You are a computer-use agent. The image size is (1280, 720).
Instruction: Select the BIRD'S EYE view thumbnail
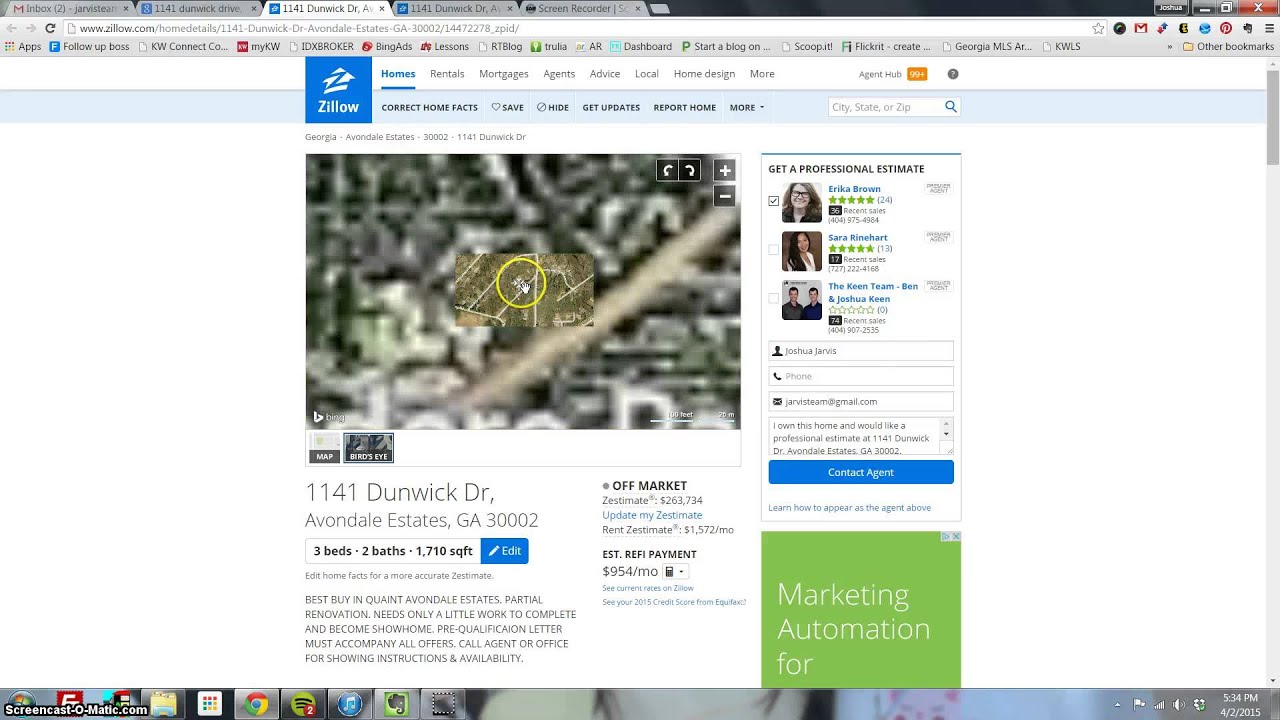pos(368,448)
